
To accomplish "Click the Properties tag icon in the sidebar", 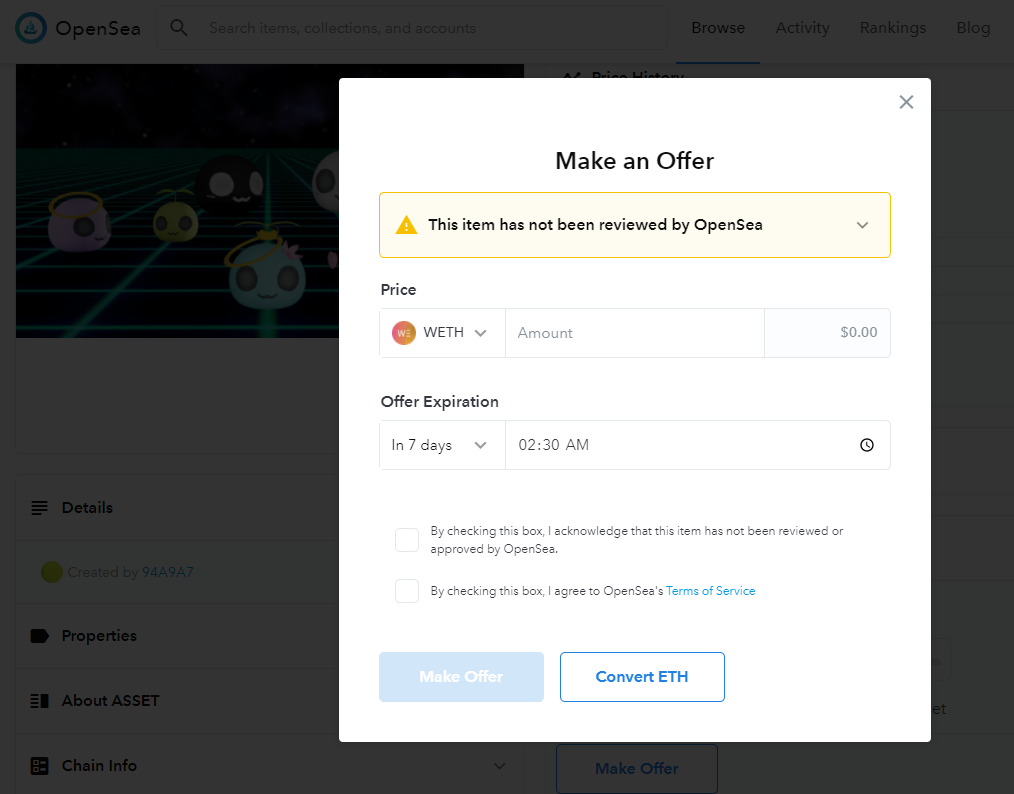I will coord(38,635).
